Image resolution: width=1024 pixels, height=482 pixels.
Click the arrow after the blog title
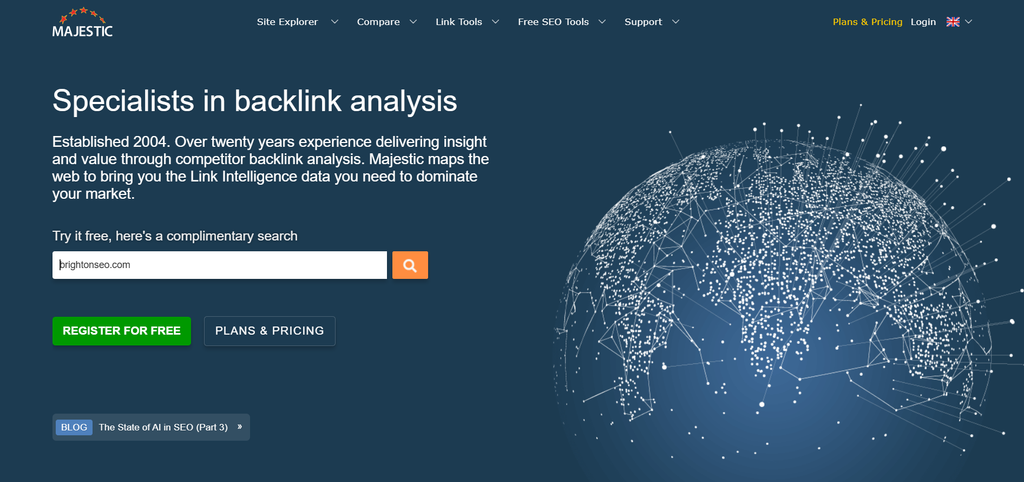[x=240, y=426]
